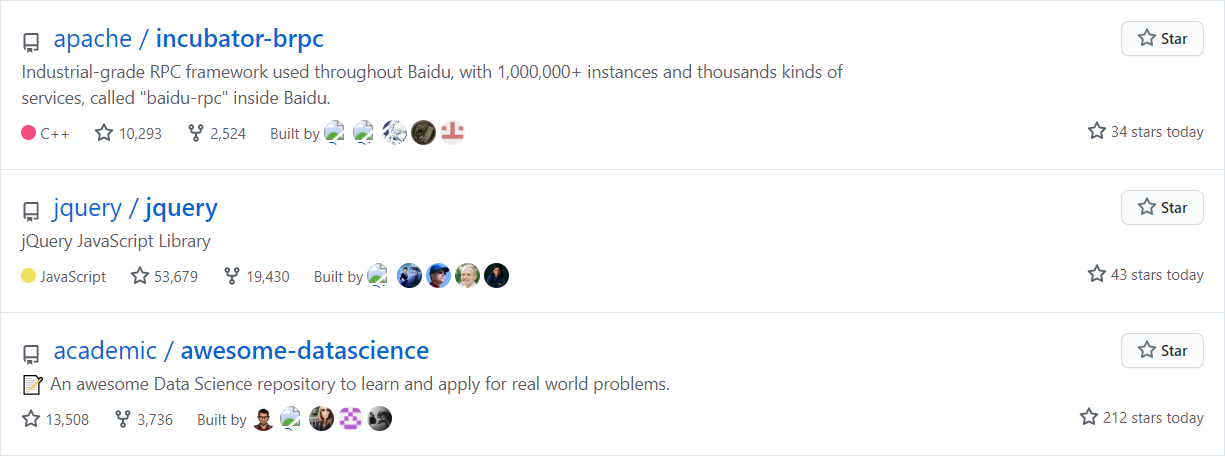The image size is (1225, 456).
Task: Click the yellow JavaScript language color dot
Action: tap(28, 276)
